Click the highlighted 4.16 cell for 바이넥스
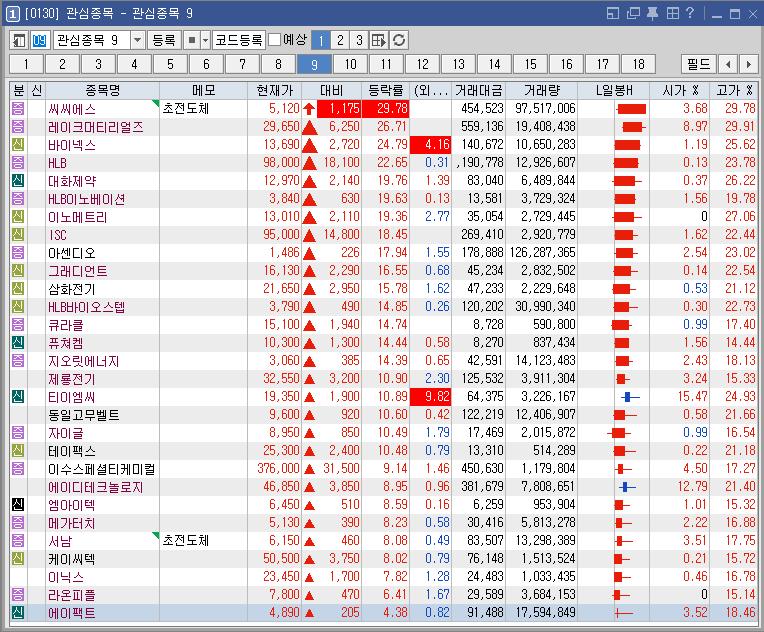 tap(431, 144)
